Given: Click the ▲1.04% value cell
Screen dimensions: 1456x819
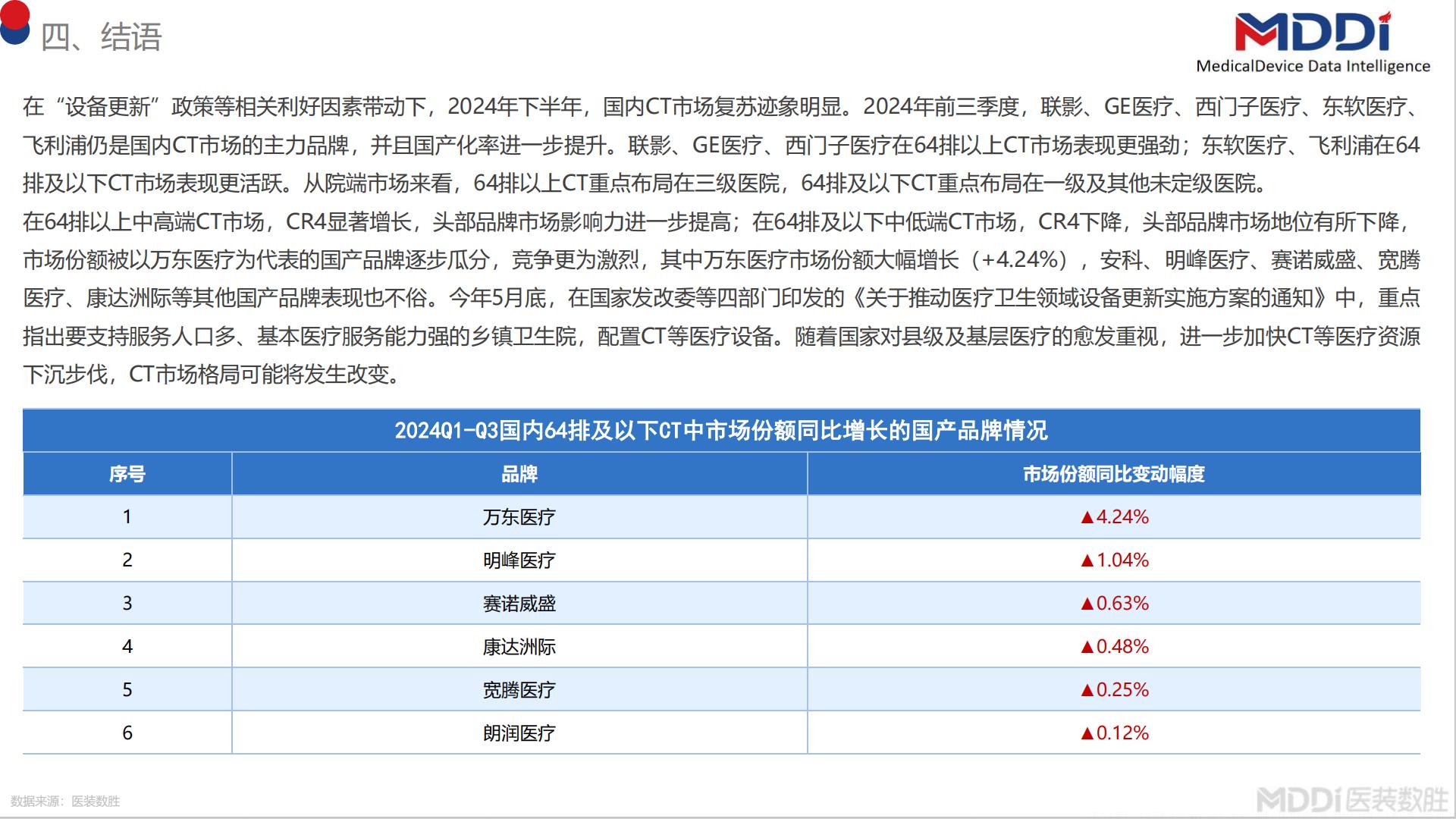Looking at the screenshot, I should pyautogui.click(x=1114, y=560).
